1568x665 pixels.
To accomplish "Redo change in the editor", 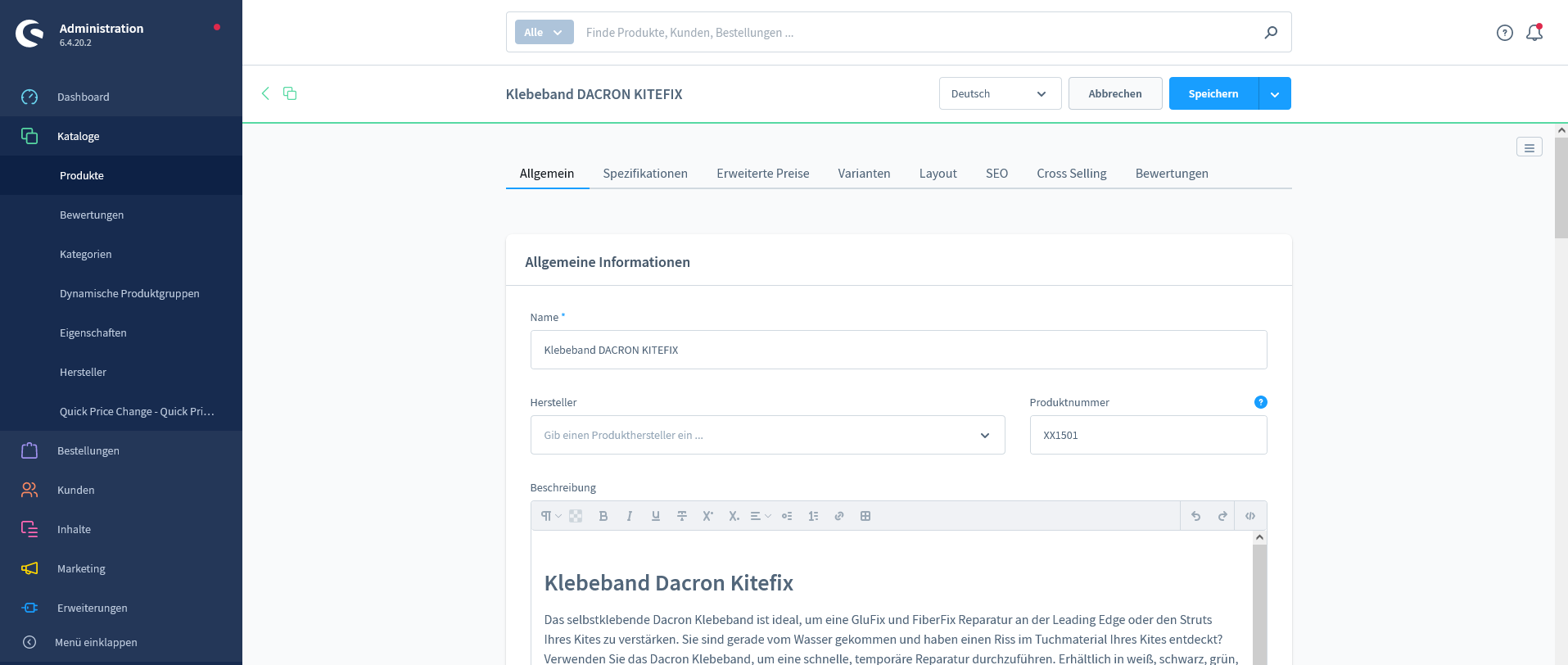I will [x=1222, y=516].
